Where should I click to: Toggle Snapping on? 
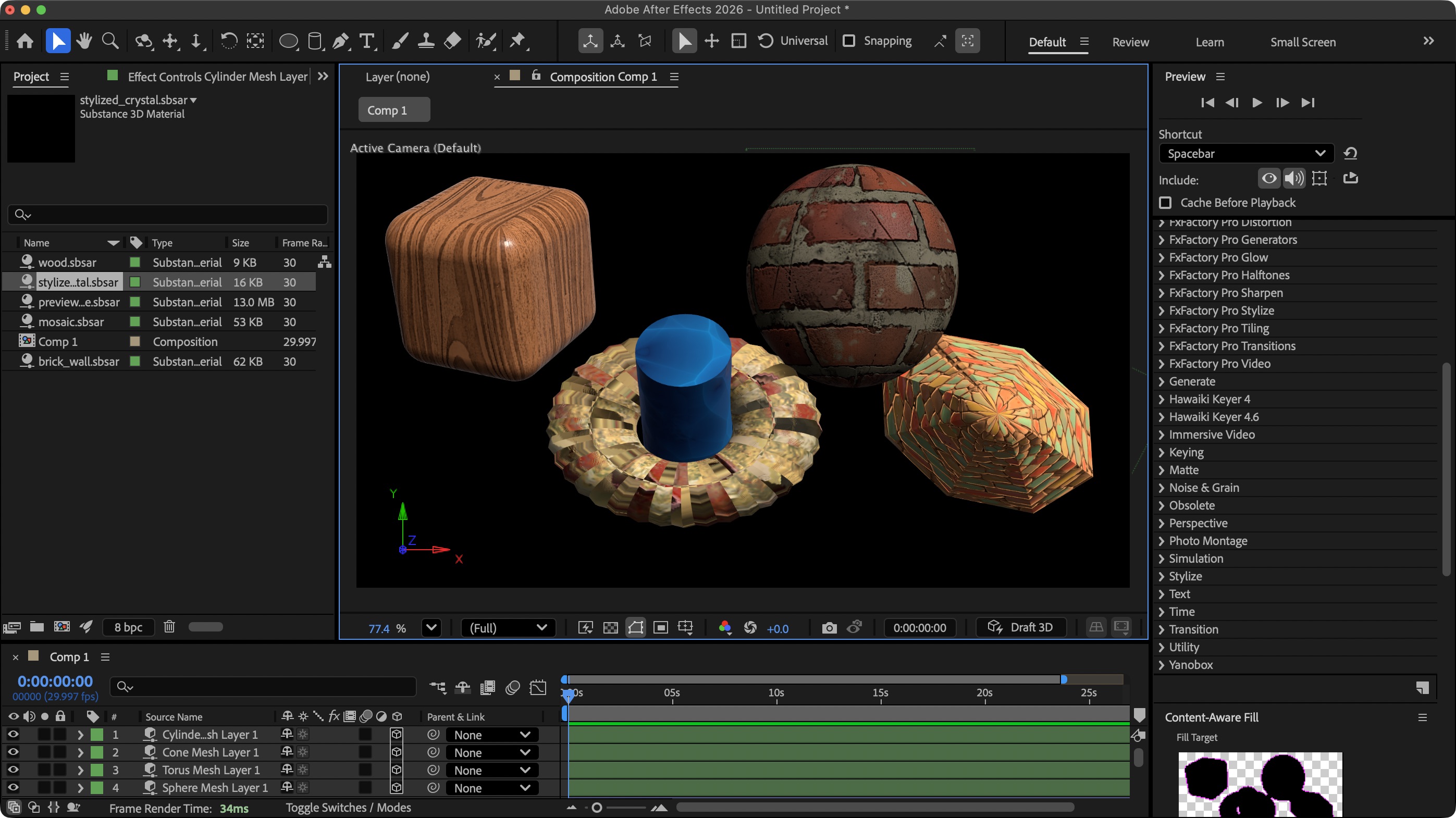pos(849,40)
